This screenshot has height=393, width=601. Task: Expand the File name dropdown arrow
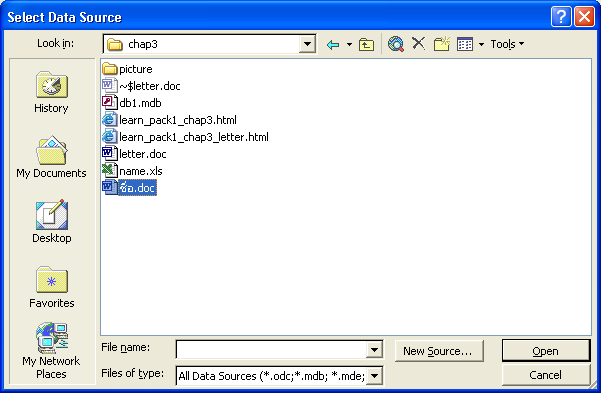pos(374,349)
